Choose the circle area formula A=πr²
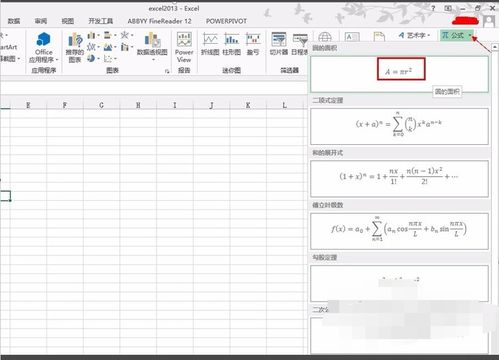The height and width of the screenshot is (360, 499). click(x=399, y=74)
